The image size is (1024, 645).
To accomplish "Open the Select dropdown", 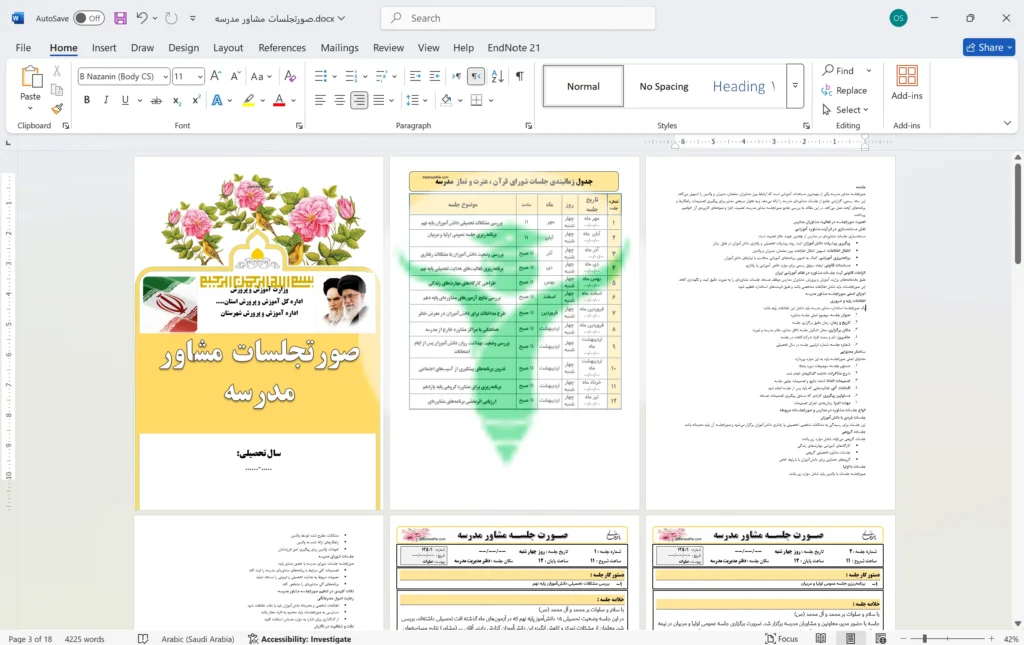I will coord(845,110).
